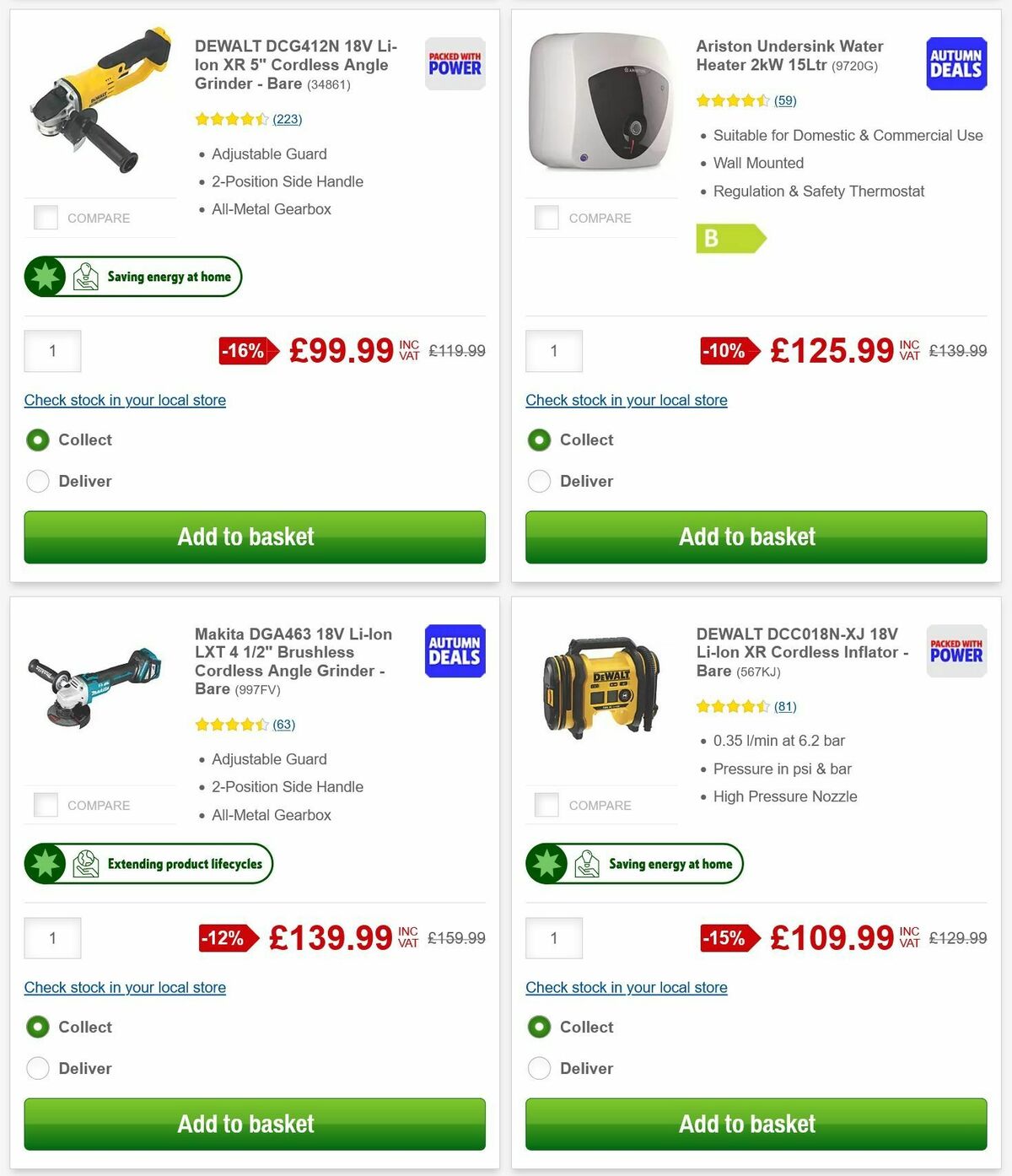The height and width of the screenshot is (1176, 1012).
Task: Tick the Compare checkbox for Makita grinder
Action: [45, 804]
